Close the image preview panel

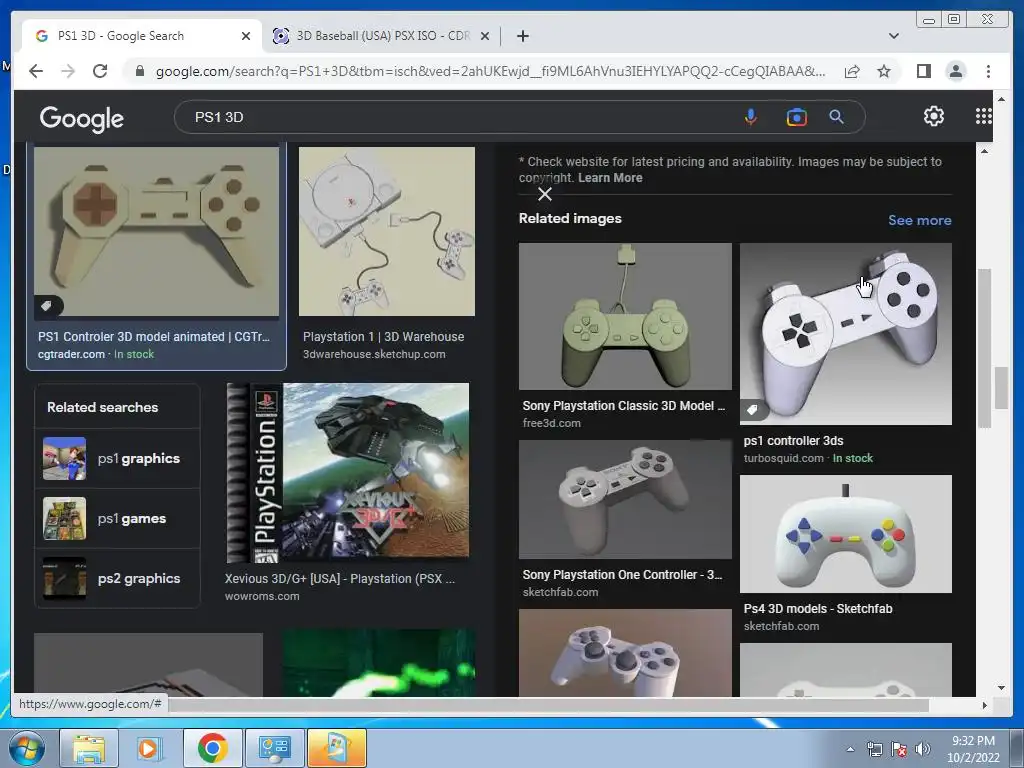(x=545, y=194)
